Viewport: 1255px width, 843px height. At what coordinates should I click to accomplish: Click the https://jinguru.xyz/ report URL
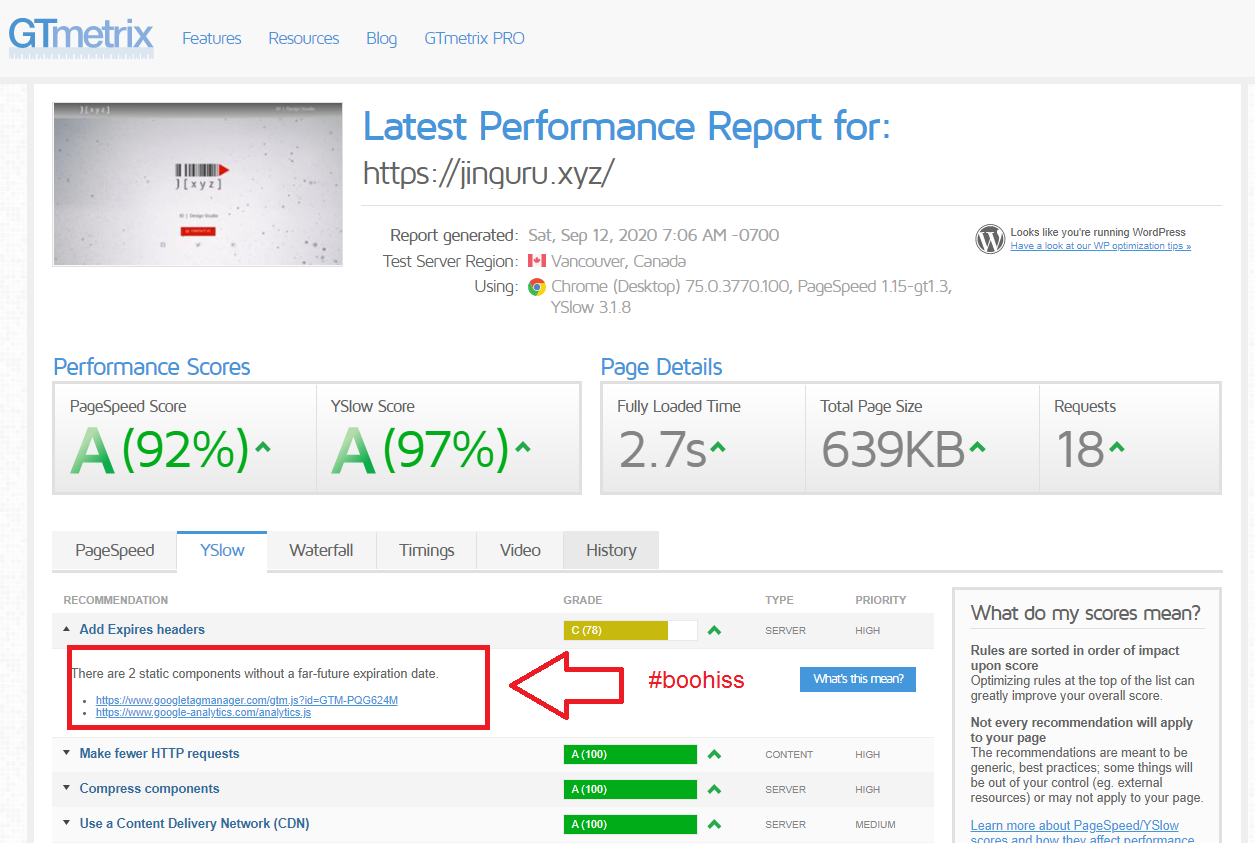488,174
